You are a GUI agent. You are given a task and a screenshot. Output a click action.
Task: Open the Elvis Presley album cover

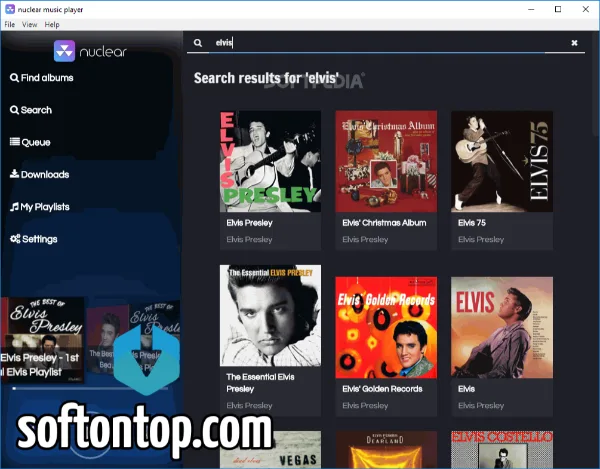click(271, 161)
